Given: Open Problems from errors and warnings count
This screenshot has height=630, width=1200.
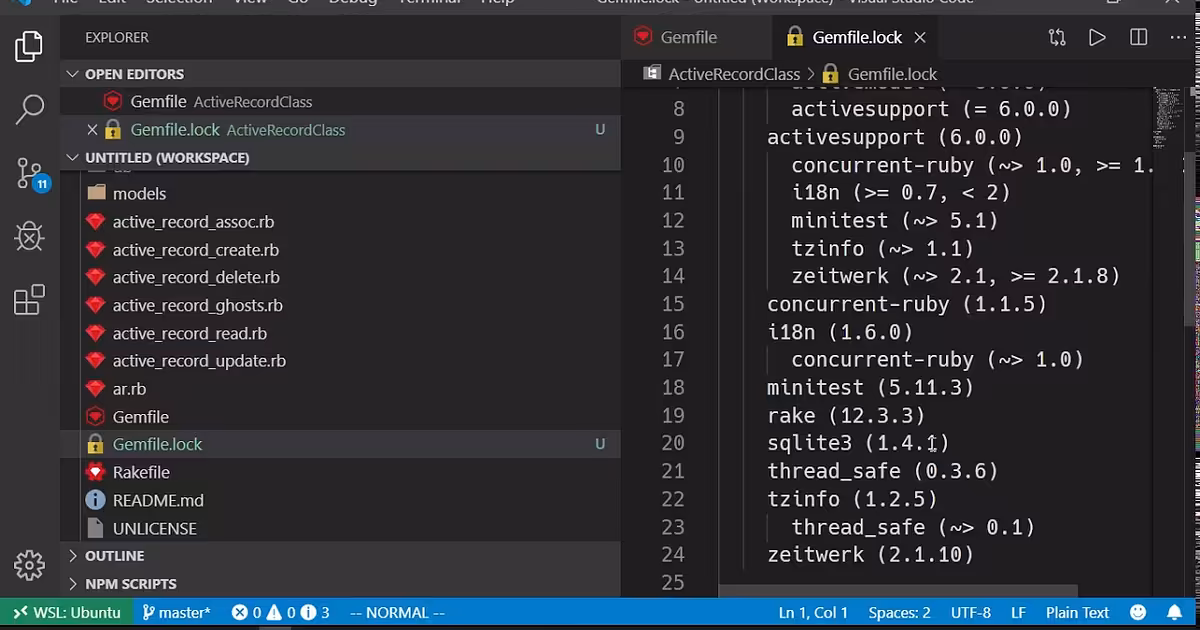Looking at the screenshot, I should [x=280, y=613].
